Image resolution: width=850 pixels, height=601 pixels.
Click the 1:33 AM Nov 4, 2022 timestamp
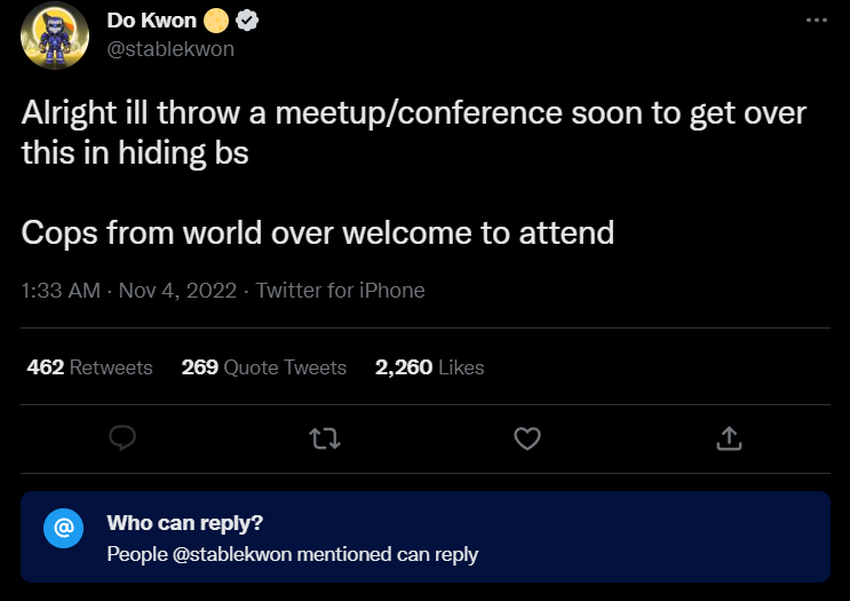[129, 290]
